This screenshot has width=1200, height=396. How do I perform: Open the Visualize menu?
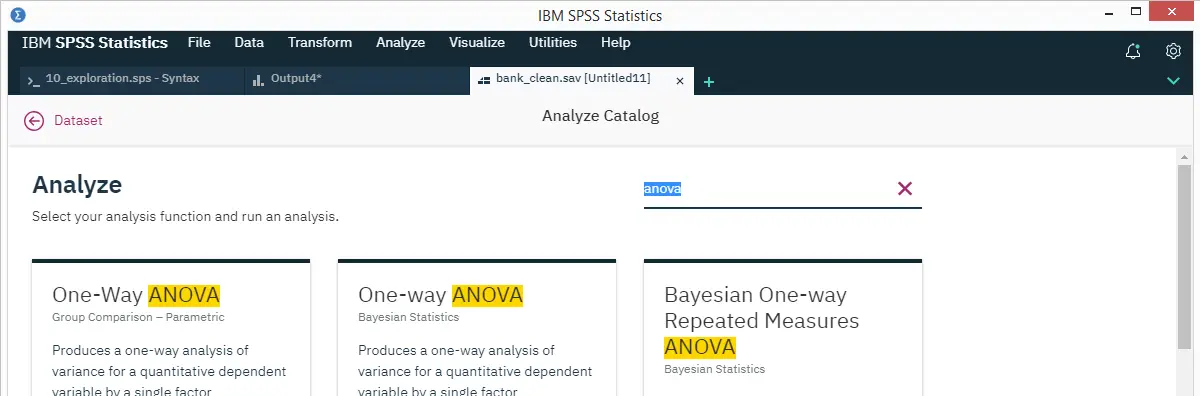(477, 43)
